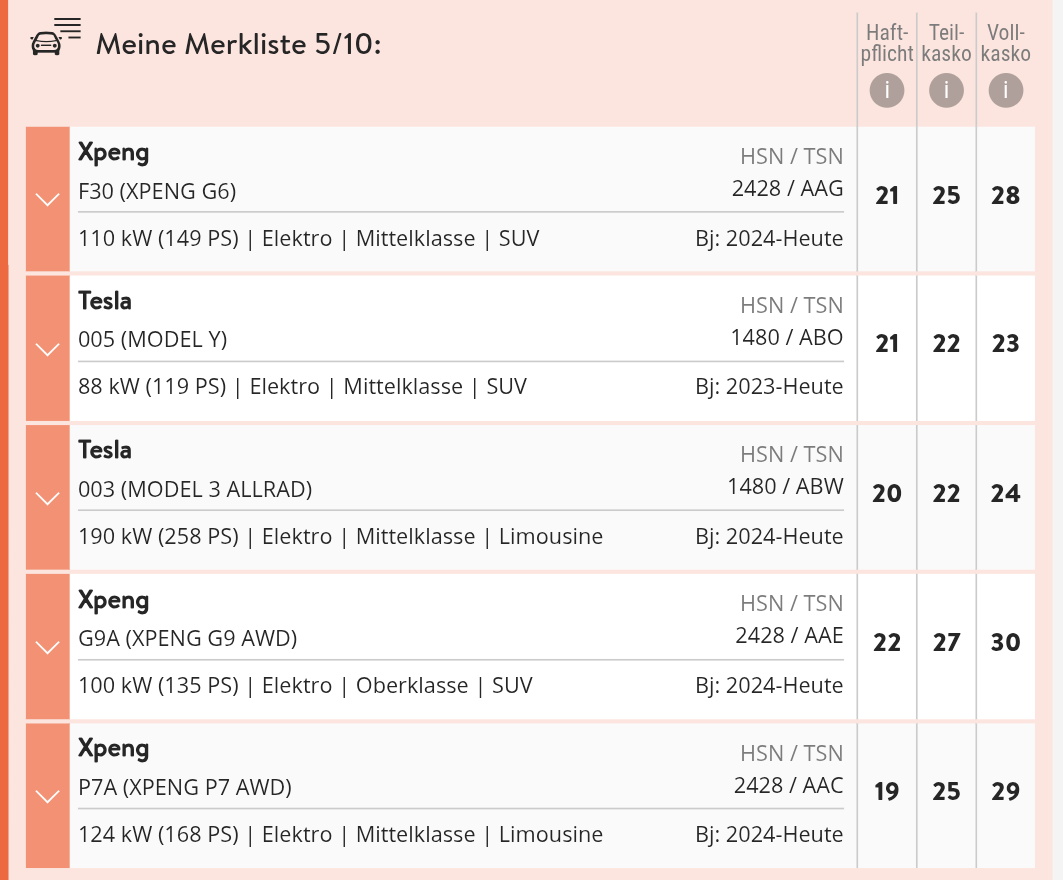Select the Haftpflicht column header
This screenshot has width=1063, height=880.
click(887, 43)
